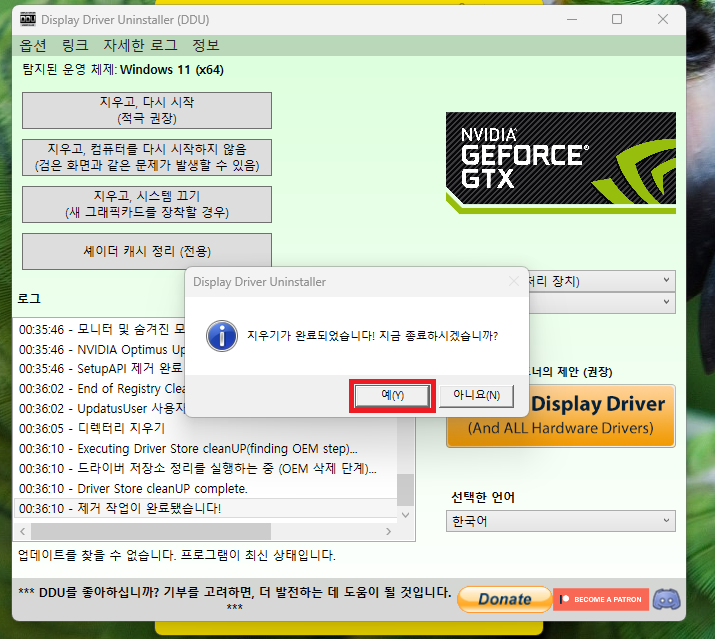Select log row 'SetupAPI 제거 완료'
715x639 pixels.
click(100, 368)
